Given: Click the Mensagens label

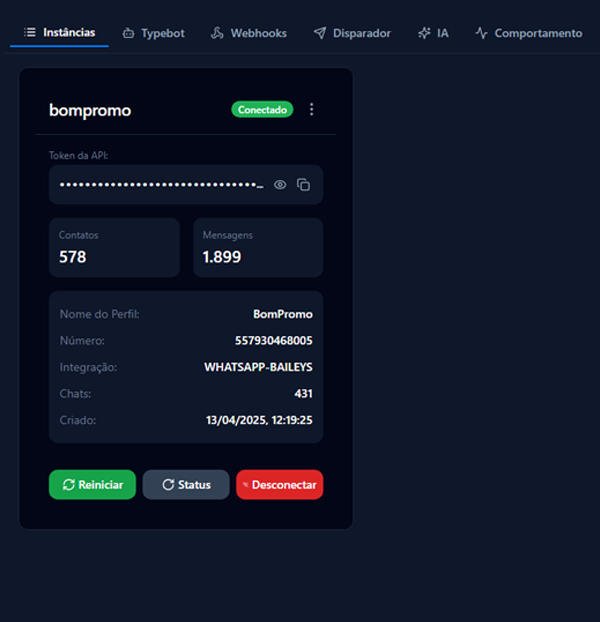Looking at the screenshot, I should pyautogui.click(x=228, y=236).
